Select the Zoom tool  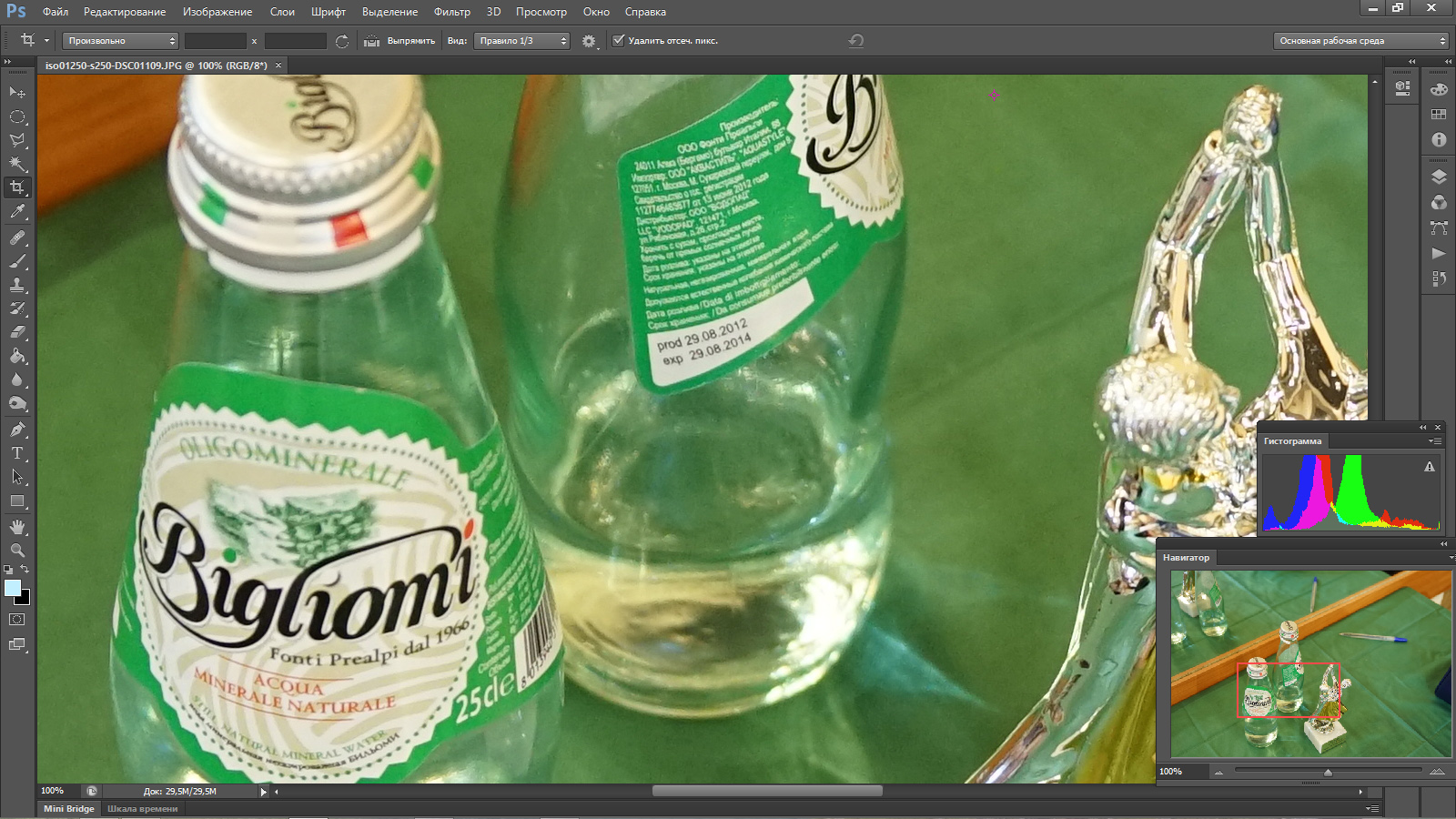[17, 551]
